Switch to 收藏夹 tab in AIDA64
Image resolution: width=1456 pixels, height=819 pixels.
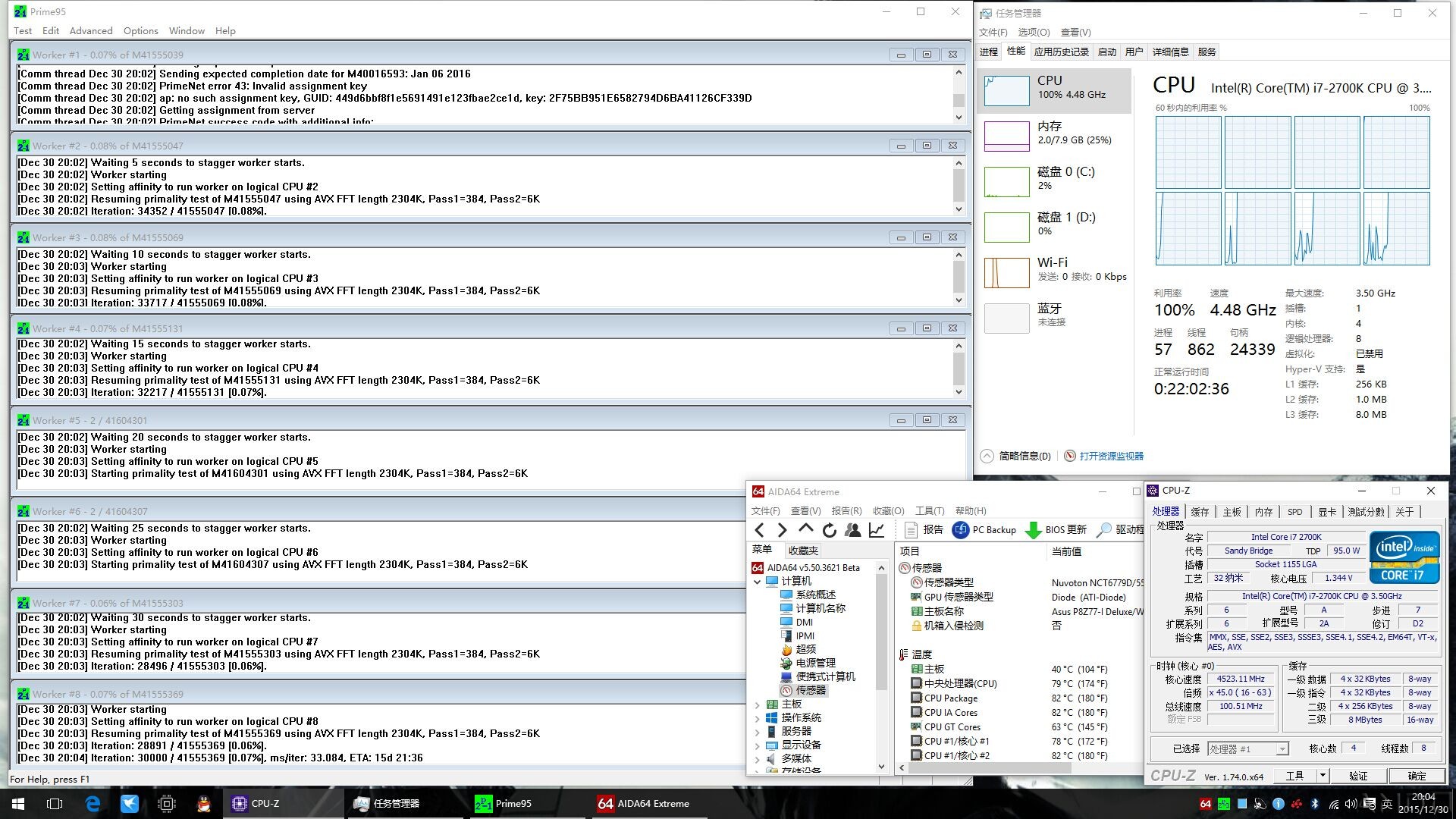(x=802, y=551)
